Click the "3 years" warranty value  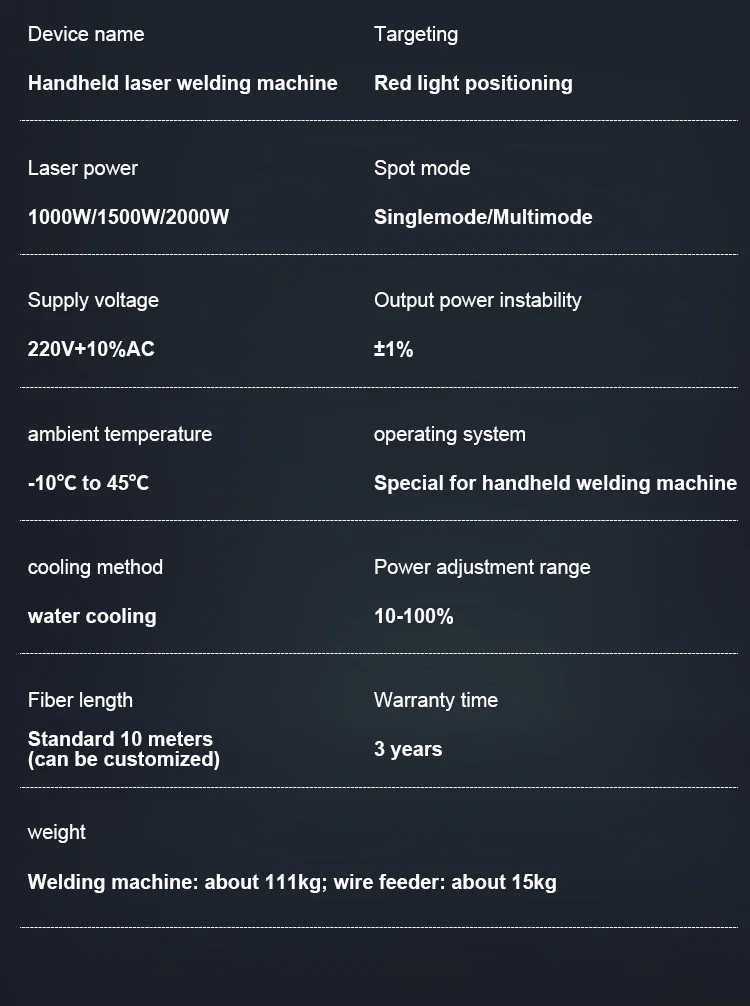coord(408,749)
